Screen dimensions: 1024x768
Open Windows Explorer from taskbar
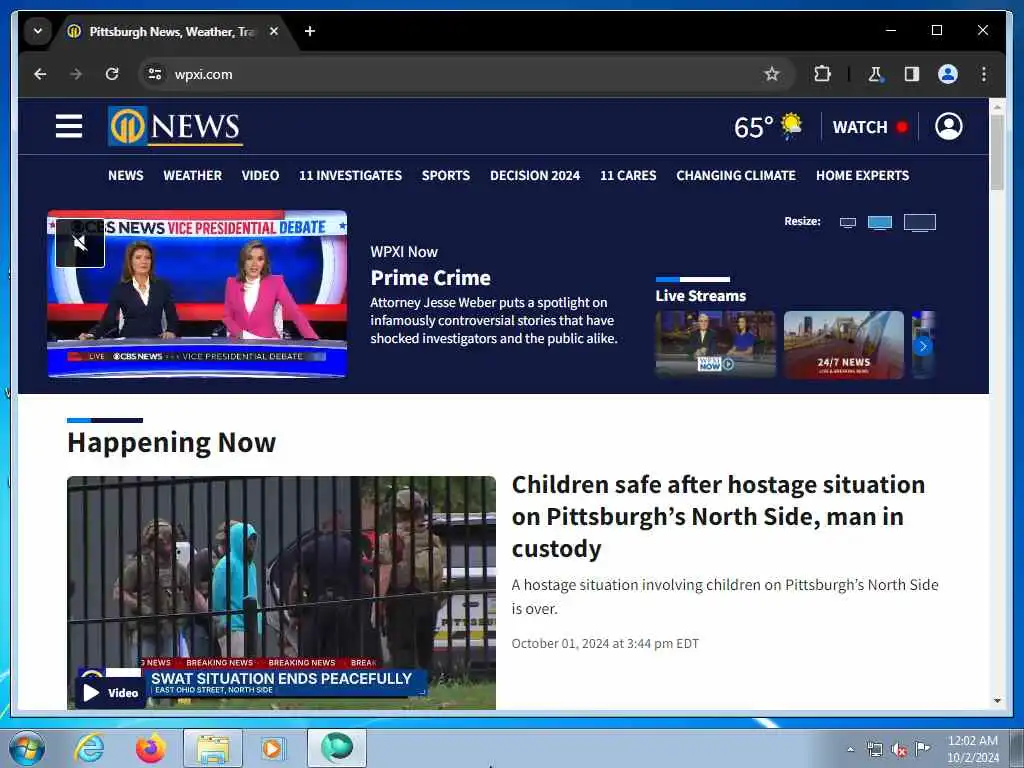pyautogui.click(x=213, y=748)
